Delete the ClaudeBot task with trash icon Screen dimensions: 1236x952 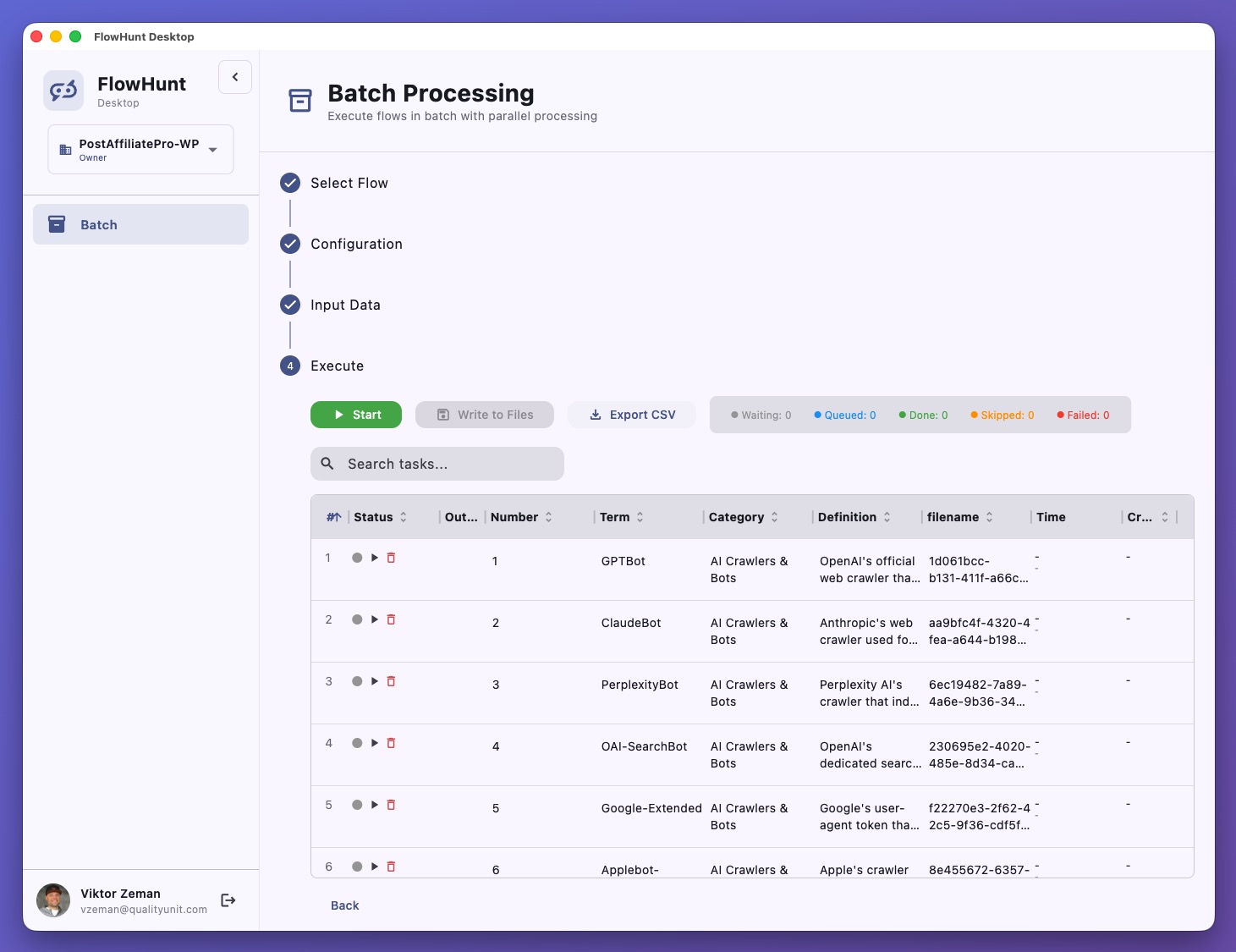tap(391, 619)
